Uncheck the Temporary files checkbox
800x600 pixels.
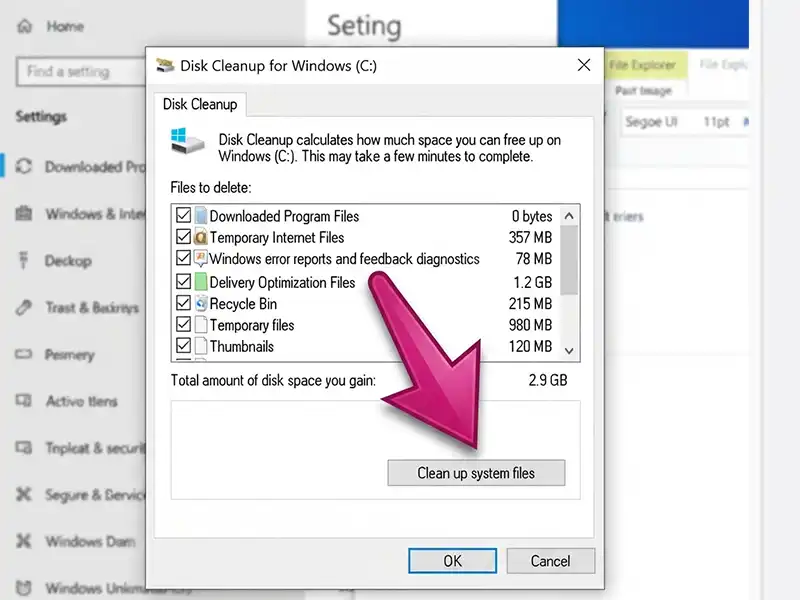tap(183, 324)
